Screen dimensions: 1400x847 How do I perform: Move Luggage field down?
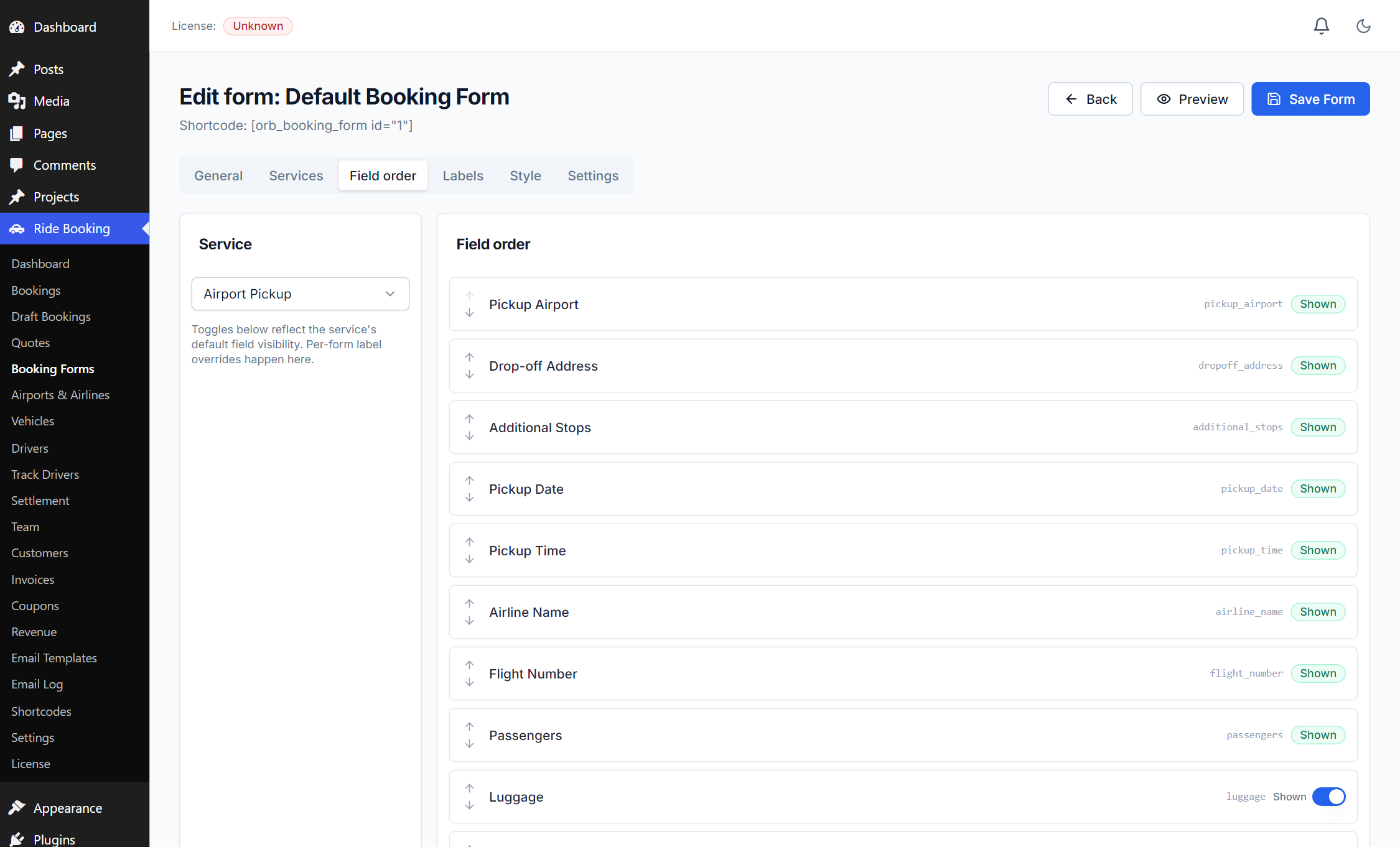pyautogui.click(x=470, y=805)
